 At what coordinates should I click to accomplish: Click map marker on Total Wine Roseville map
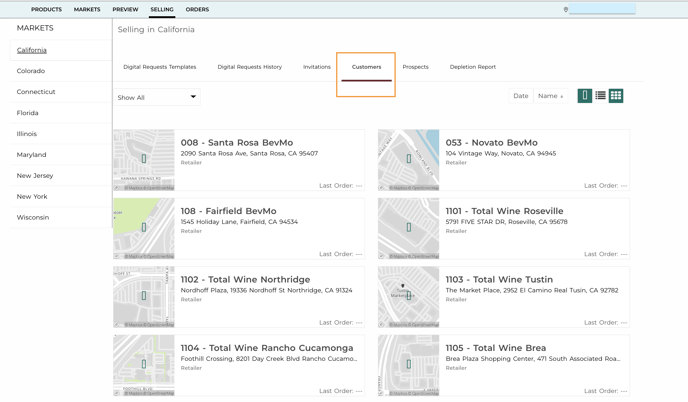[x=408, y=227]
